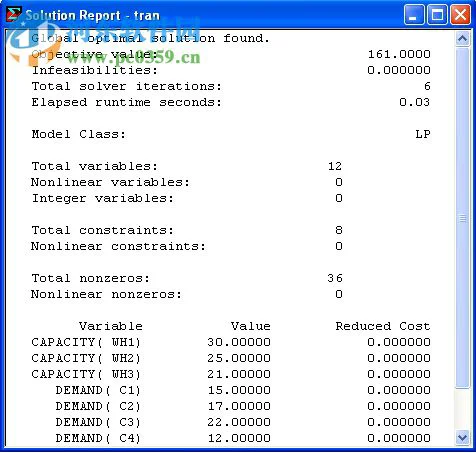
Task: Click the vertical scrollbar thumb
Action: coord(462,218)
